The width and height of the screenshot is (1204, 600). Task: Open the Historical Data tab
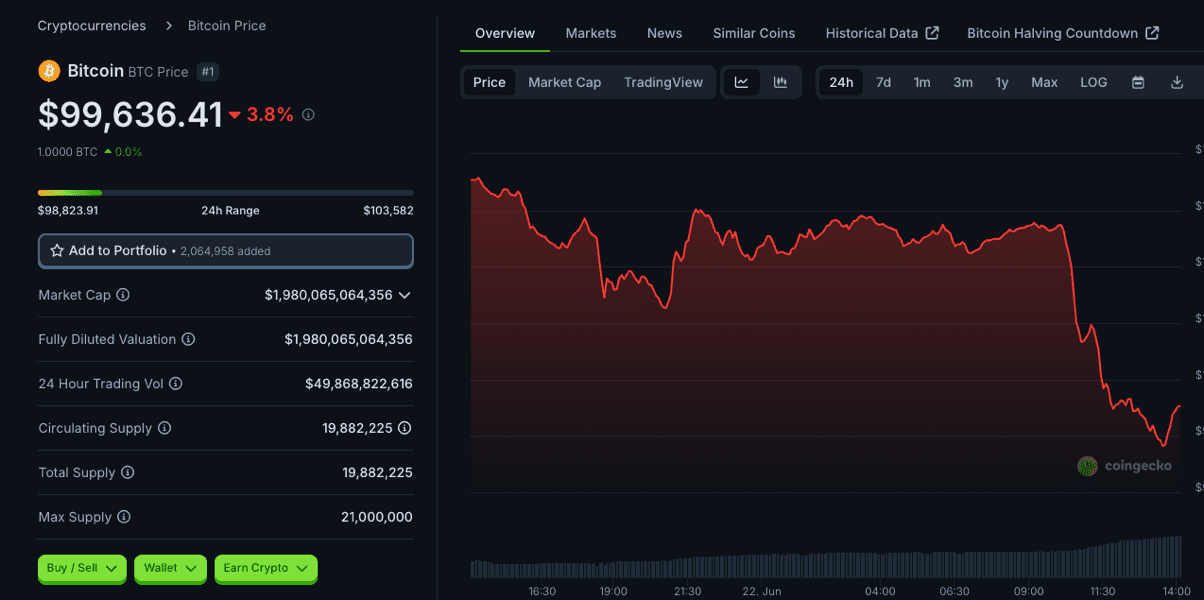coord(882,33)
